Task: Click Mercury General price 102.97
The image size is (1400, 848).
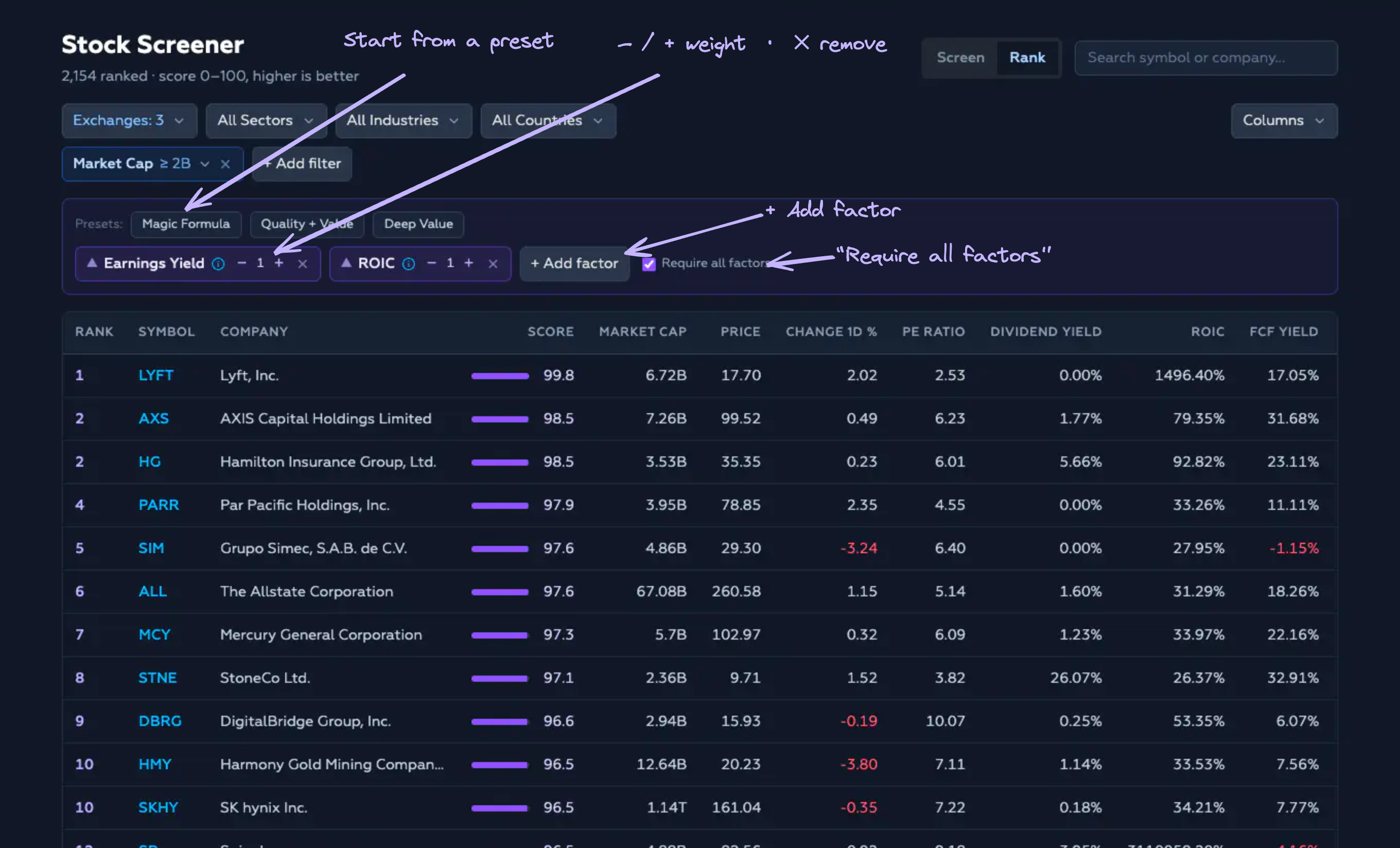Action: pos(737,634)
